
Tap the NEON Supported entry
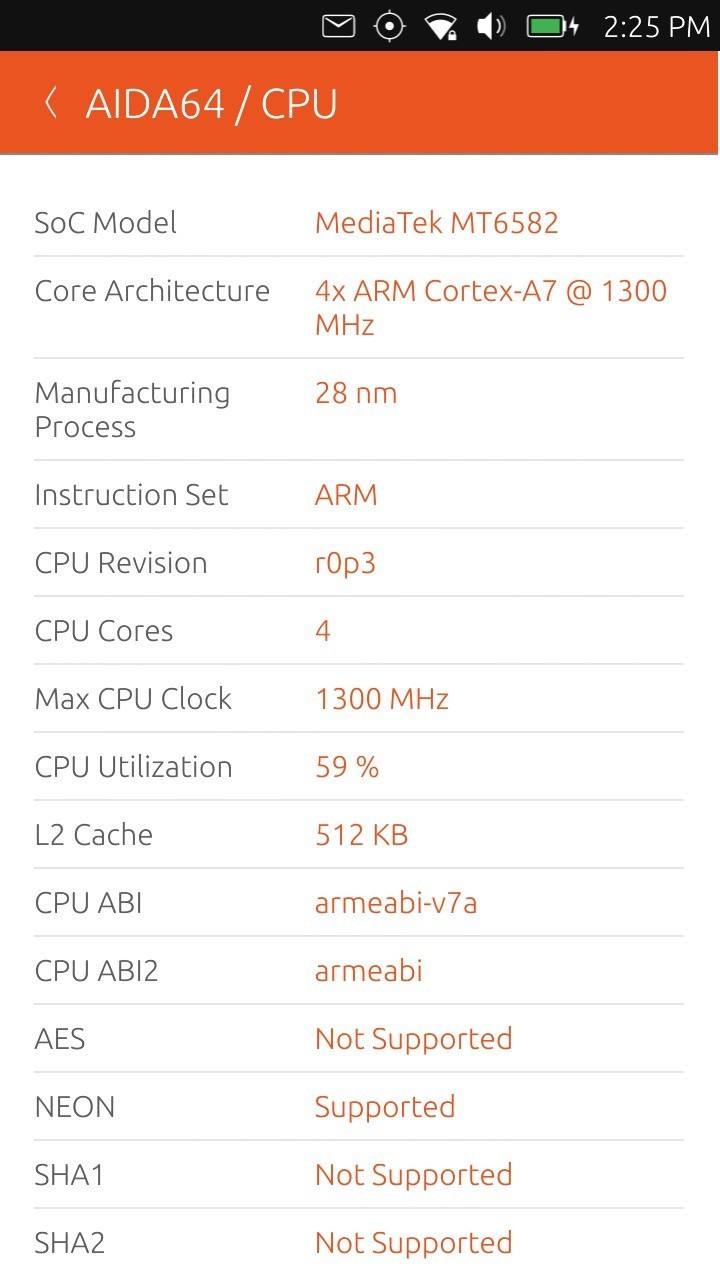click(x=385, y=1107)
